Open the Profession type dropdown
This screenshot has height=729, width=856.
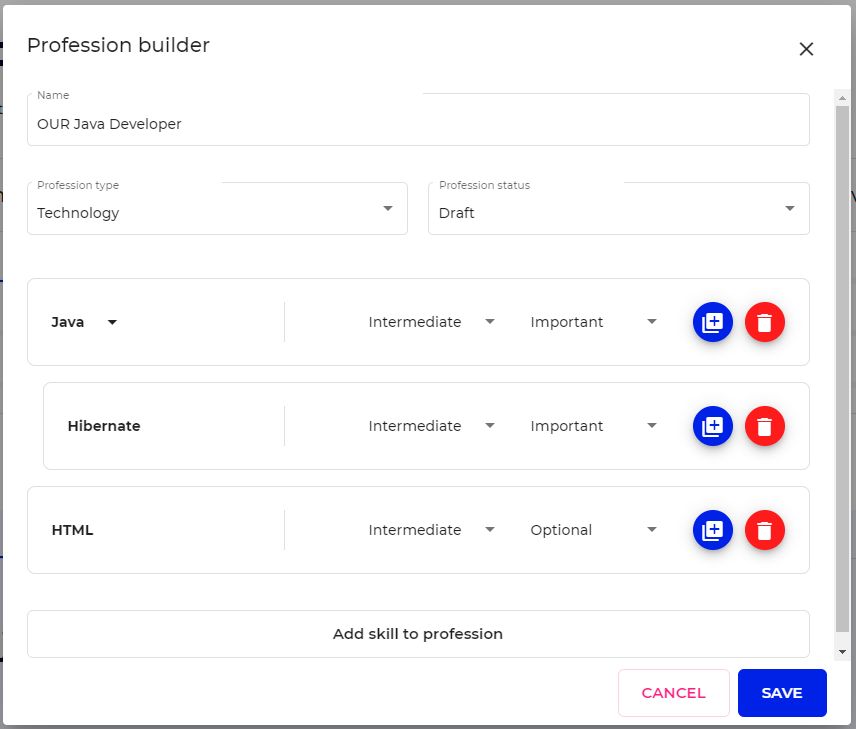[x=217, y=209]
